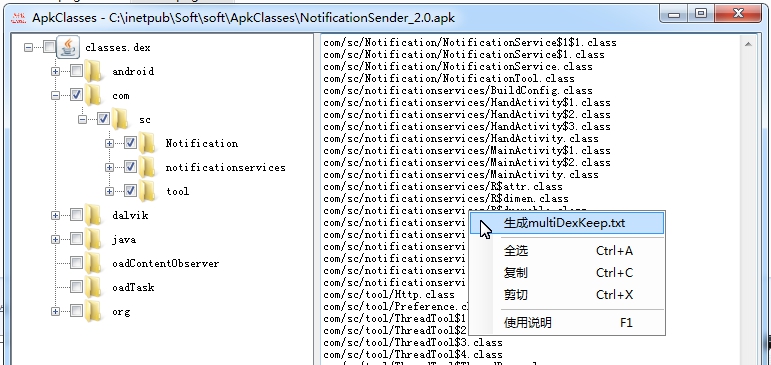Screen dimensions: 771x365
Task: Expand the org tree node
Action: 55,311
